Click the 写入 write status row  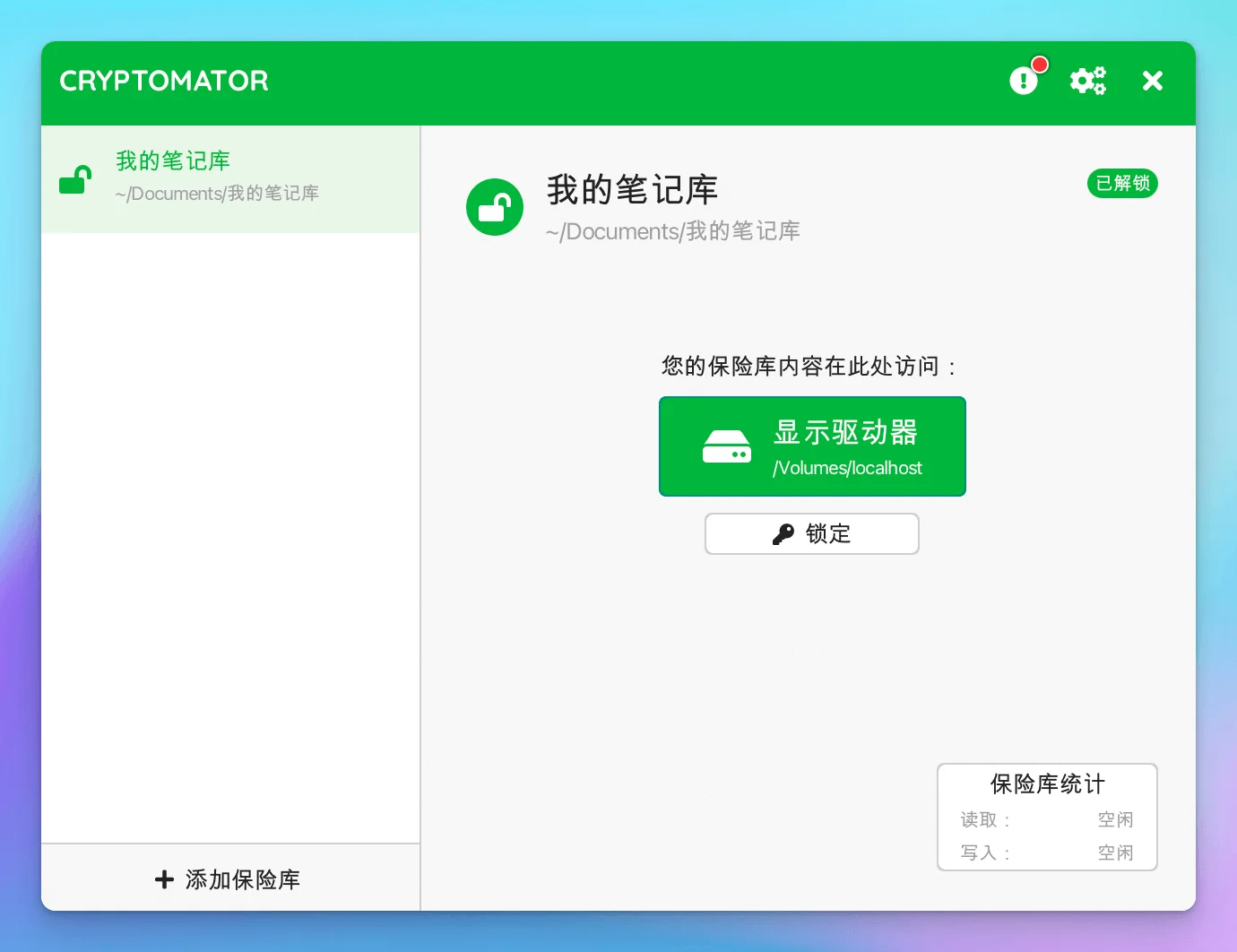(x=1047, y=852)
